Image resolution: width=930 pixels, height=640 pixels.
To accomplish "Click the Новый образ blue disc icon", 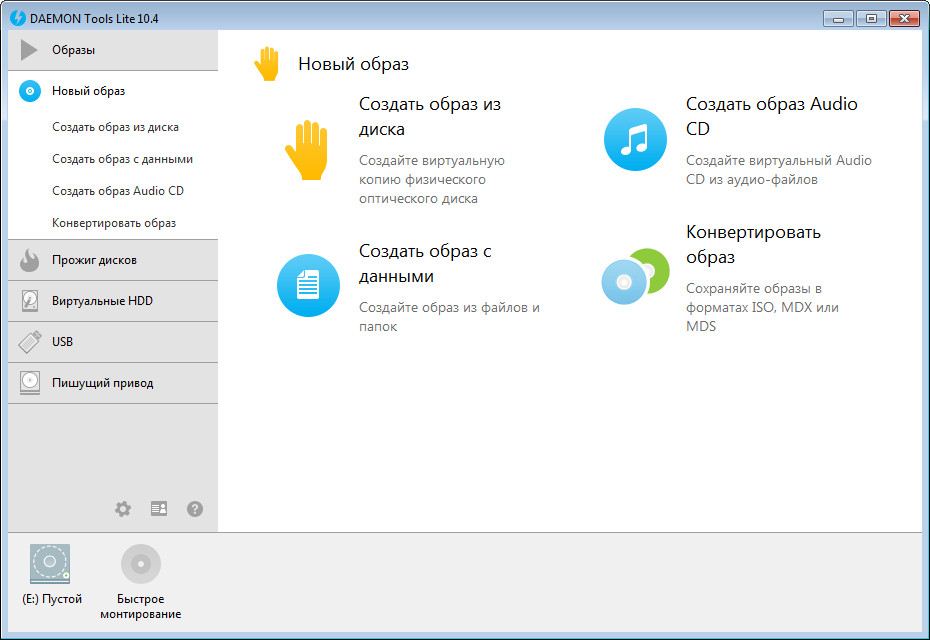I will [30, 91].
